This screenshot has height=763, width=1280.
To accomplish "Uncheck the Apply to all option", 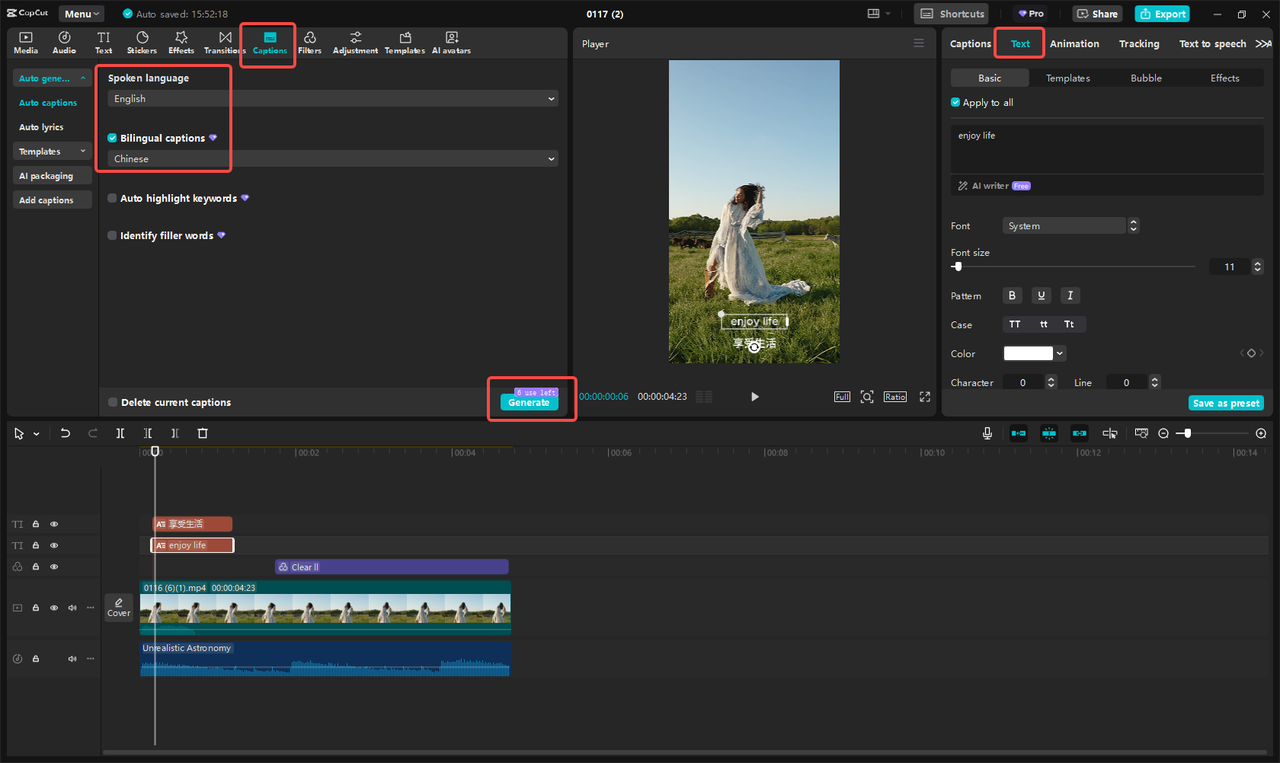I will tap(955, 102).
